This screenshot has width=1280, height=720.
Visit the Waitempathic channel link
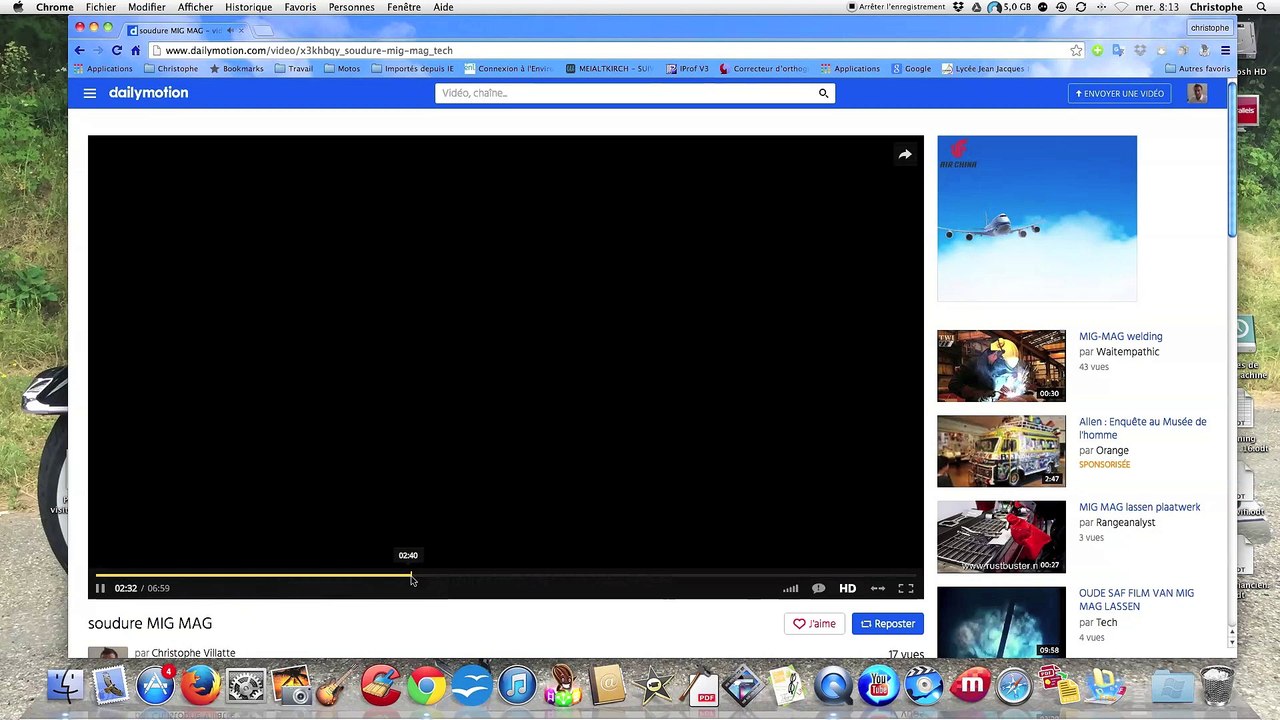pos(1127,352)
